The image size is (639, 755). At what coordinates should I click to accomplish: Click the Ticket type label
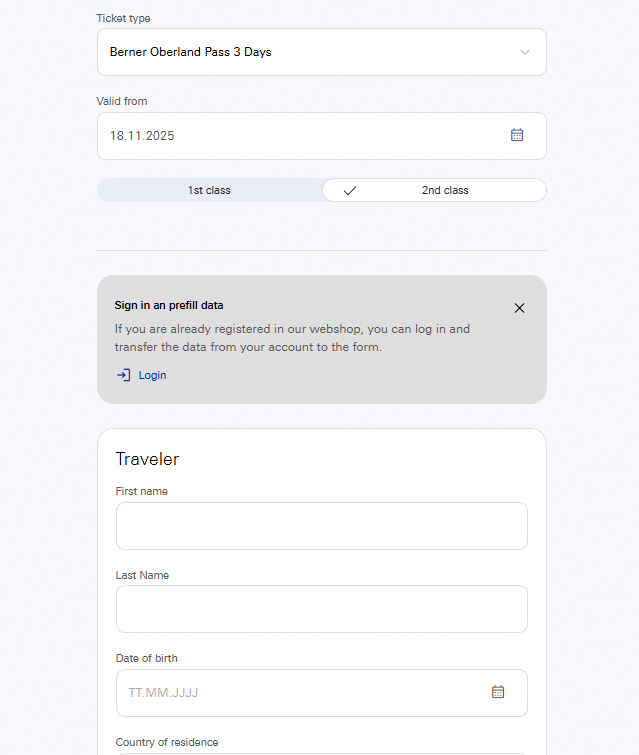pos(124,18)
